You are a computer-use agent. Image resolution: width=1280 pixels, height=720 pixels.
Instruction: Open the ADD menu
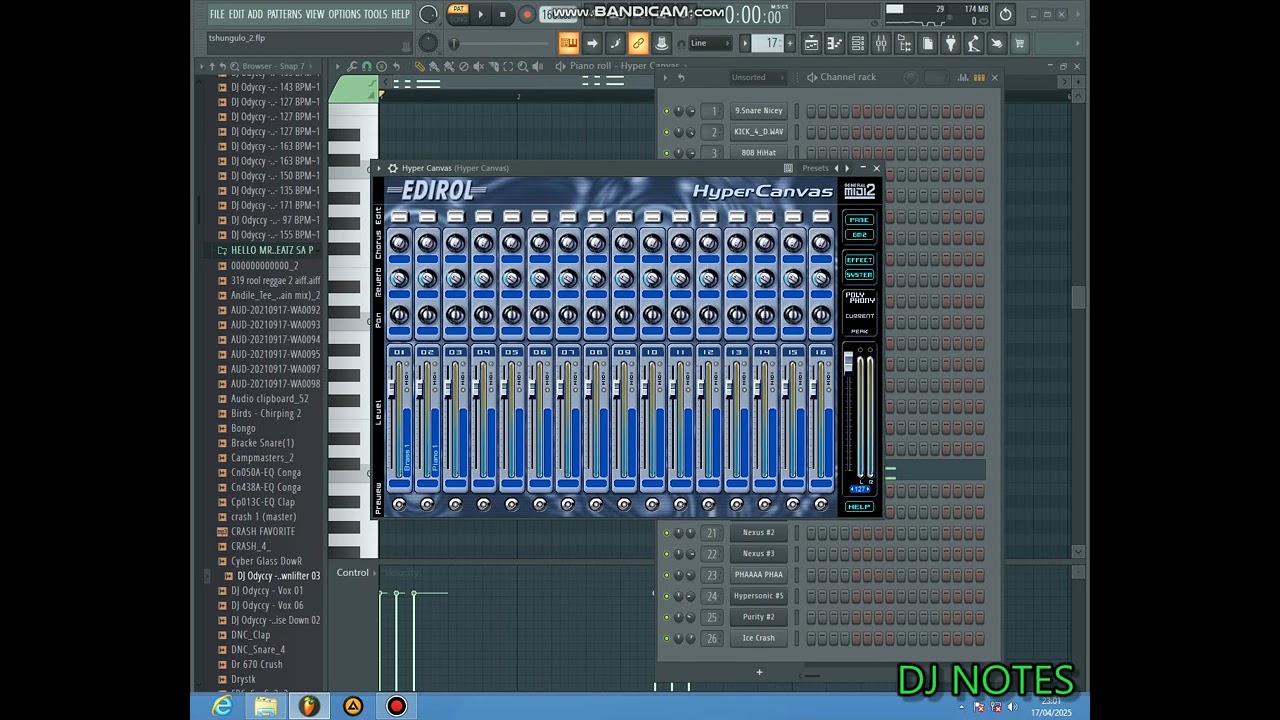point(255,14)
